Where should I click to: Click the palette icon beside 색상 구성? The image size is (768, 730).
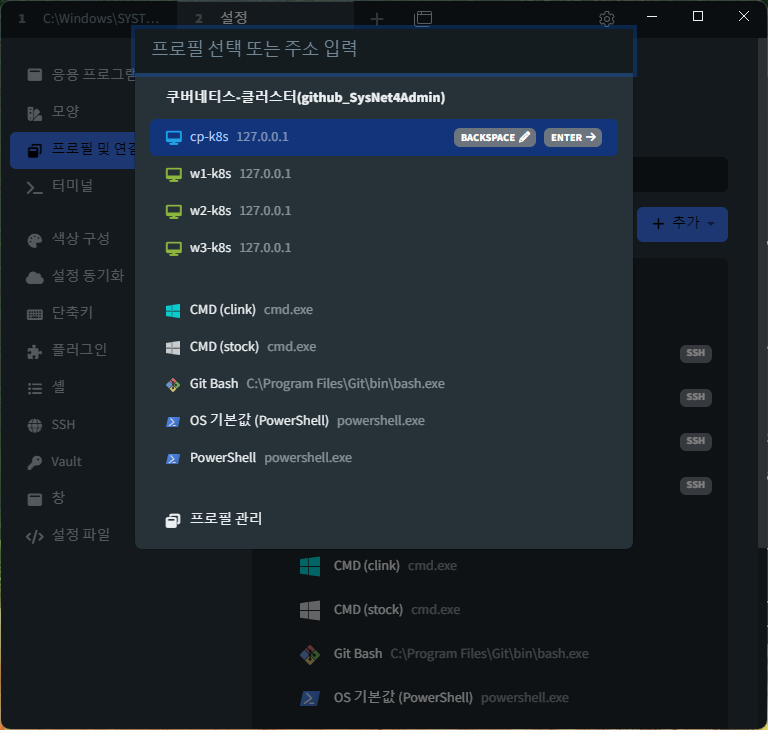point(34,241)
